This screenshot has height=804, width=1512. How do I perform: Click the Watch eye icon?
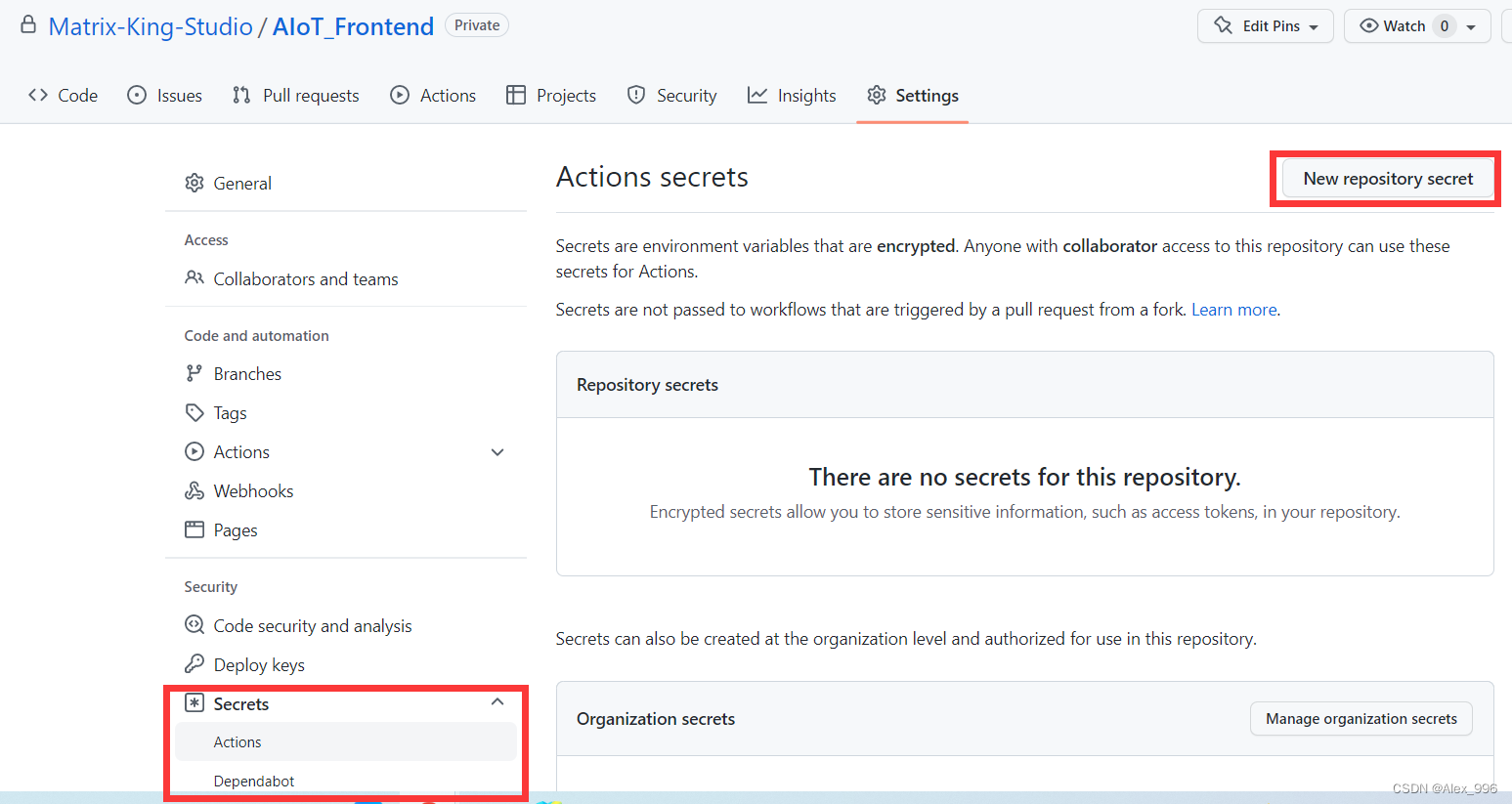point(1369,25)
